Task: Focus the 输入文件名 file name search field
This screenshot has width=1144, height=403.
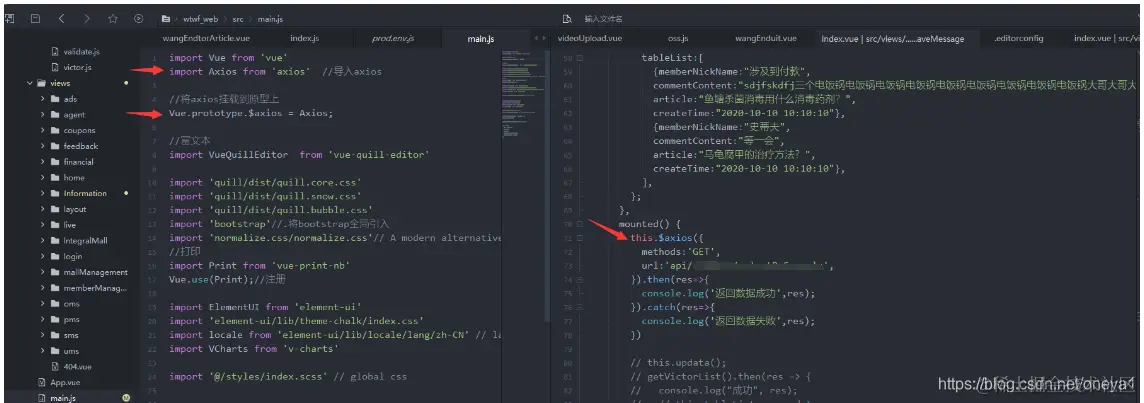Action: coord(603,18)
